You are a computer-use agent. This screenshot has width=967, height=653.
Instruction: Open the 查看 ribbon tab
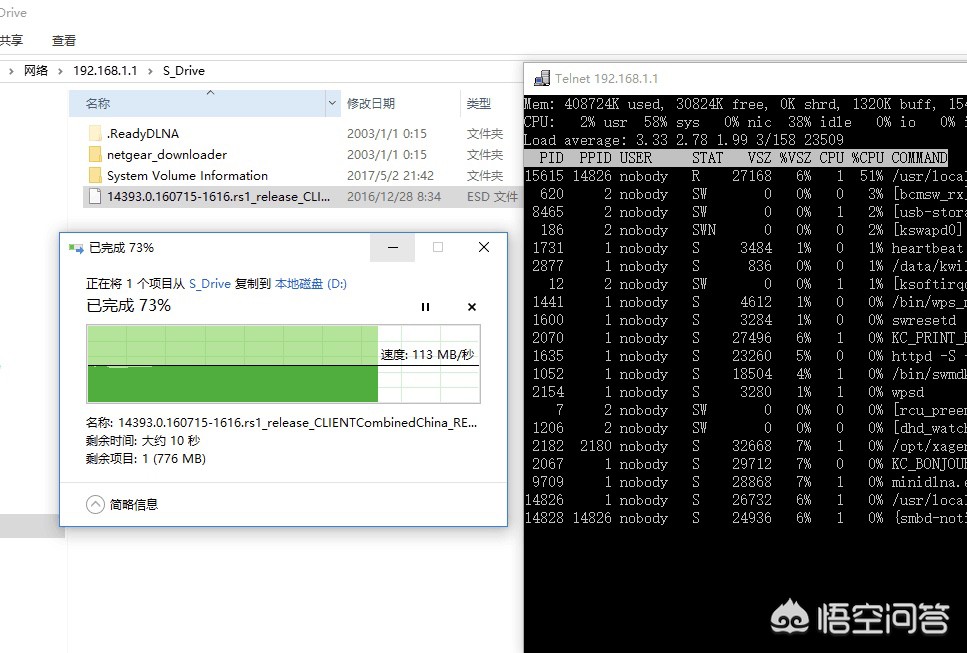point(64,41)
